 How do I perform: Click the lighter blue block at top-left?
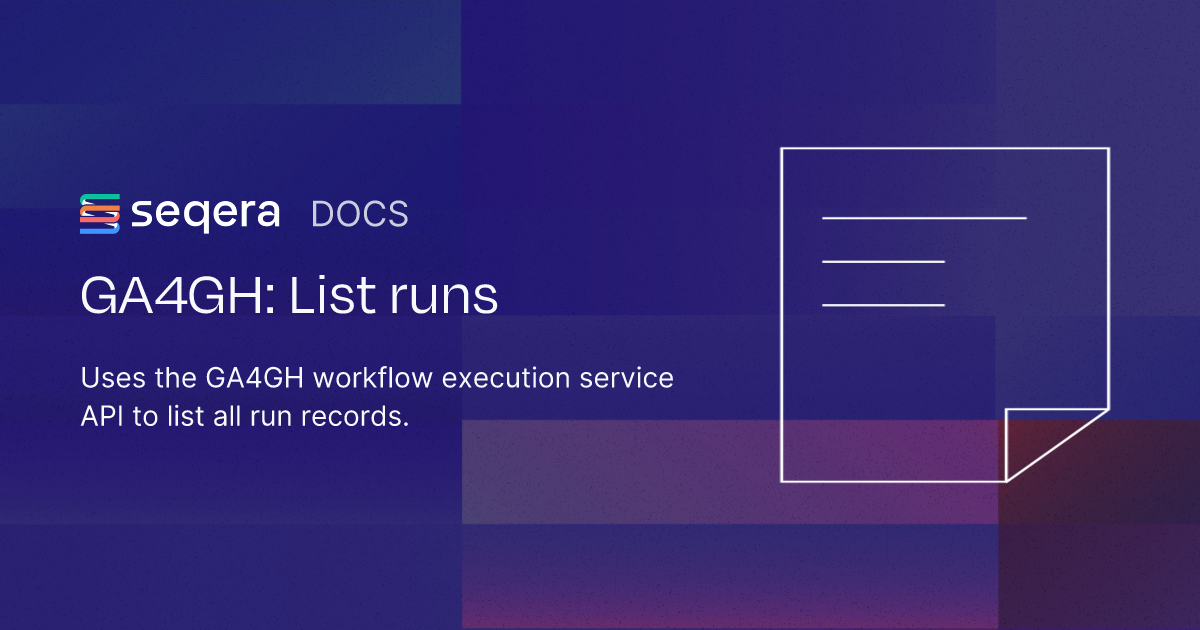click(x=230, y=50)
